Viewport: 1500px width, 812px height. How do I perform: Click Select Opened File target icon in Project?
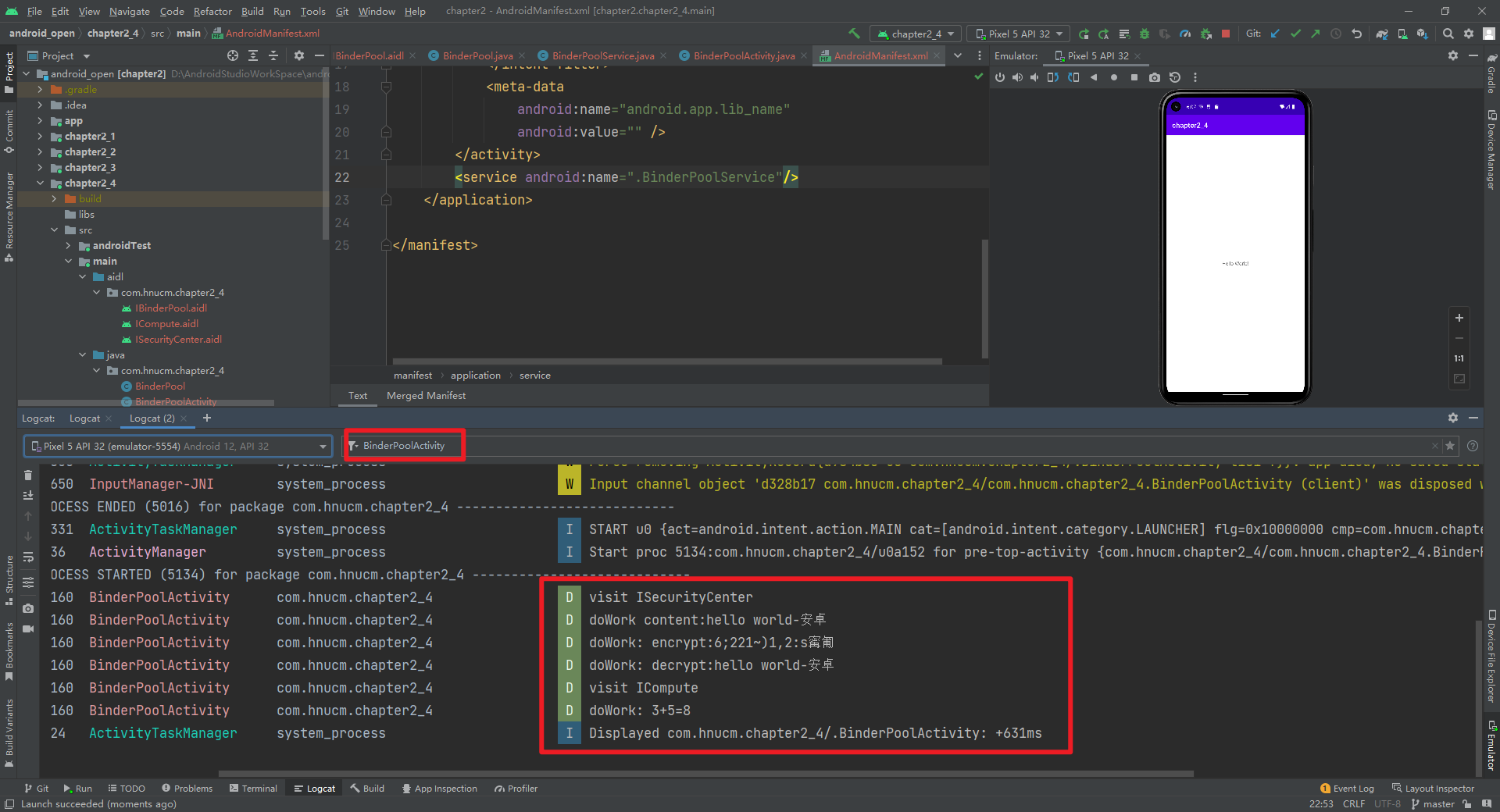[x=233, y=55]
